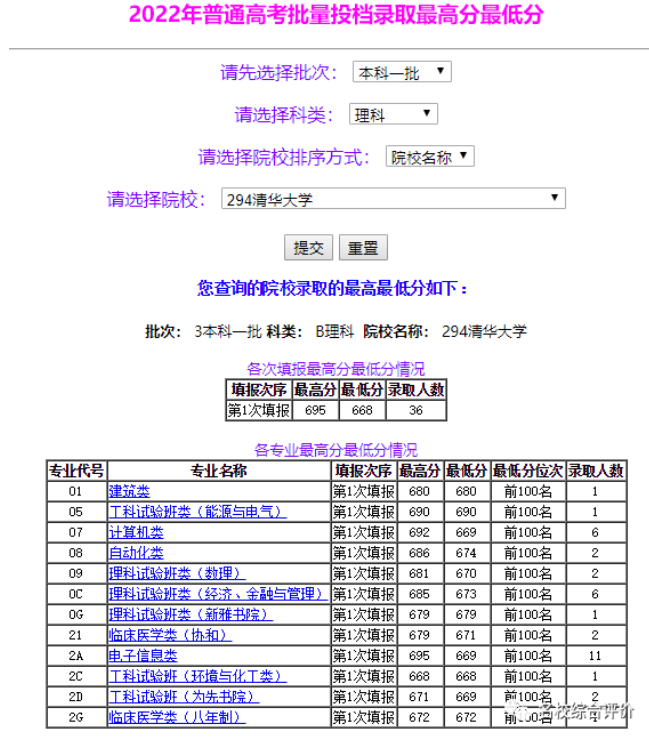Select major code 2G cell

(77, 717)
